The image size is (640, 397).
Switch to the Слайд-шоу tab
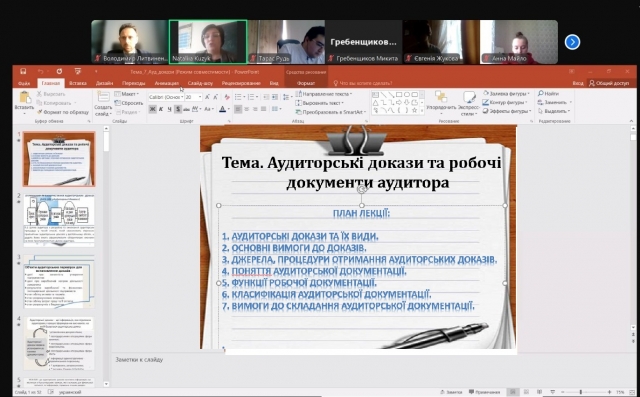point(200,83)
